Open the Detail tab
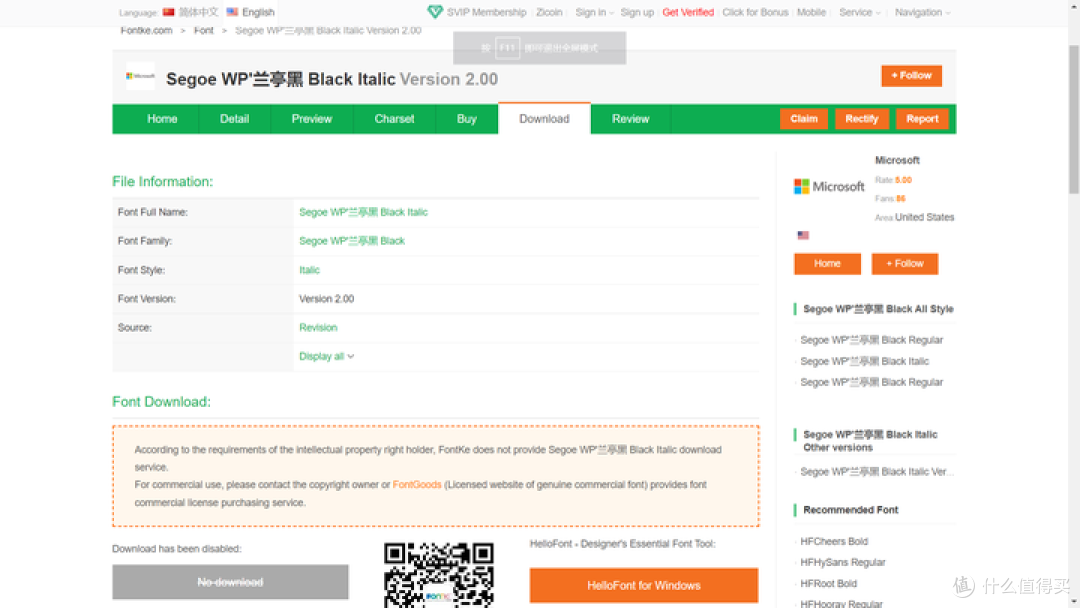1080x608 pixels. pos(234,119)
